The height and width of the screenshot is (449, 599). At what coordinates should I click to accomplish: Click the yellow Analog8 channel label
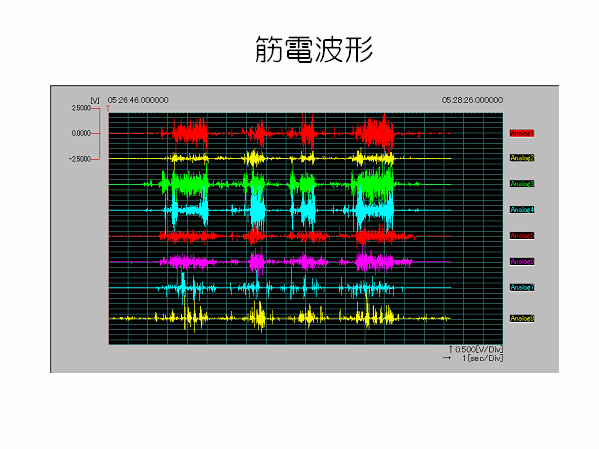(522, 318)
